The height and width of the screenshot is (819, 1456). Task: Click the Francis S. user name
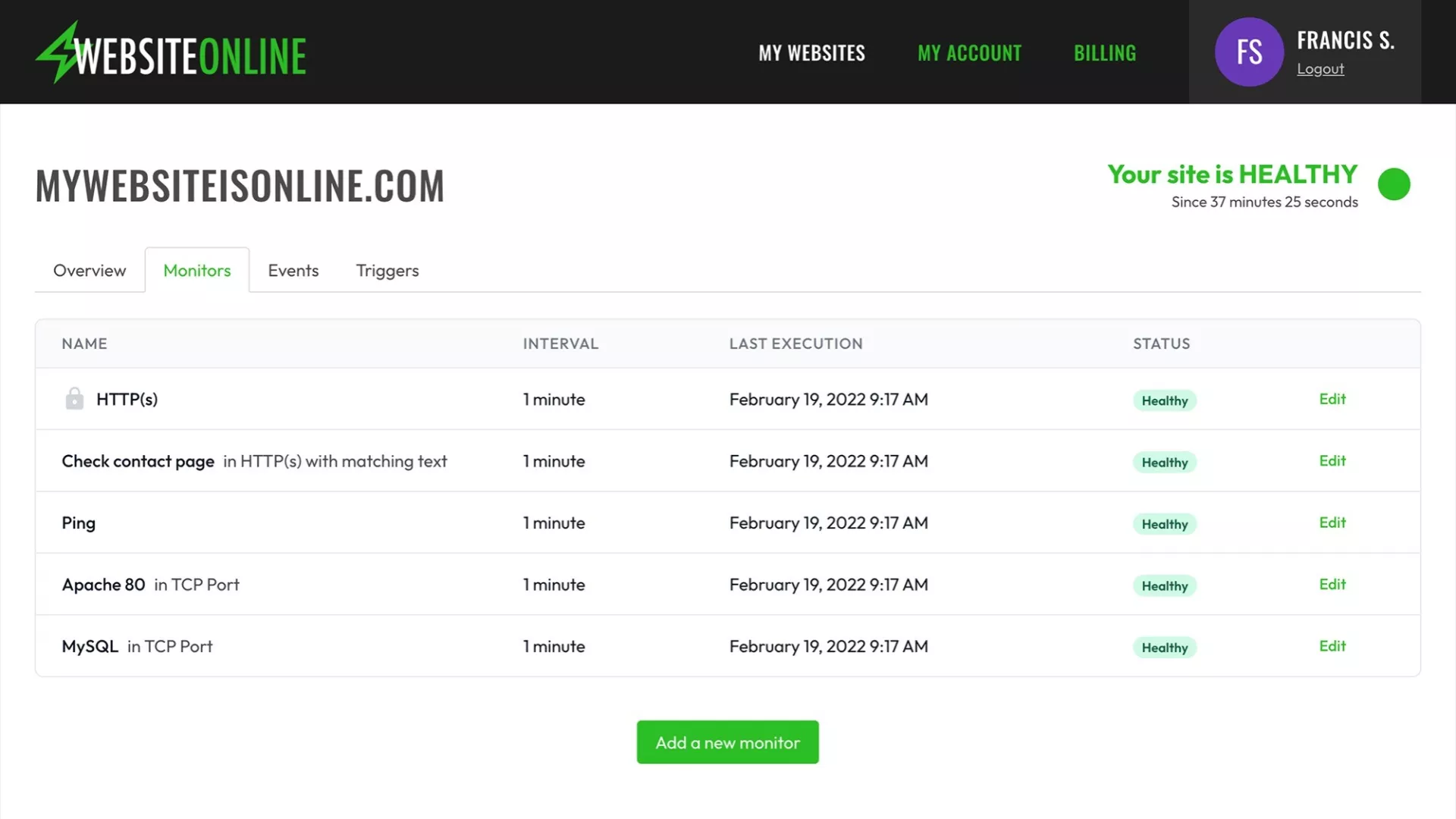(x=1345, y=40)
